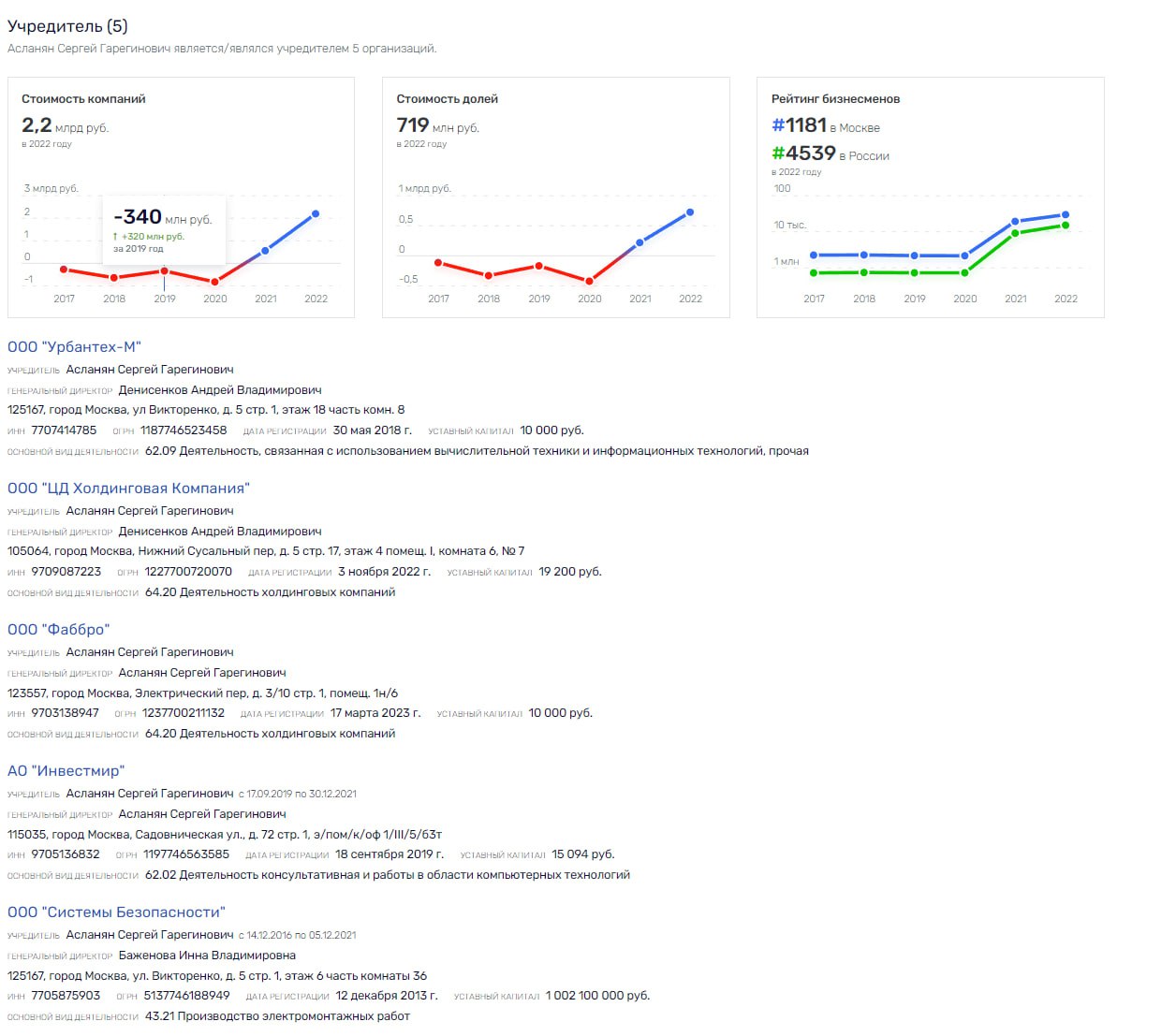Click the 2022 point on Стоимость компаний chart

click(x=316, y=214)
